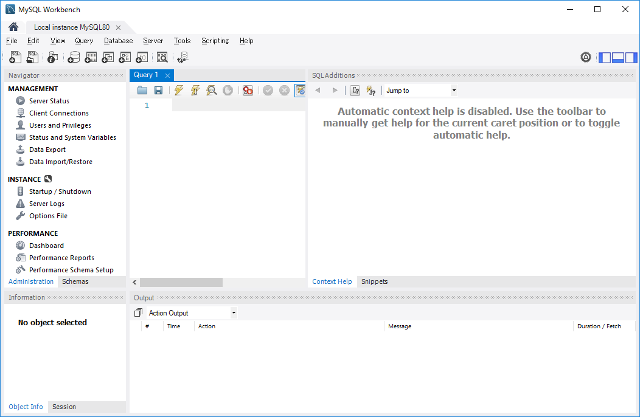Open preferences with the gear icon
Image resolution: width=640 pixels, height=417 pixels.
586,57
